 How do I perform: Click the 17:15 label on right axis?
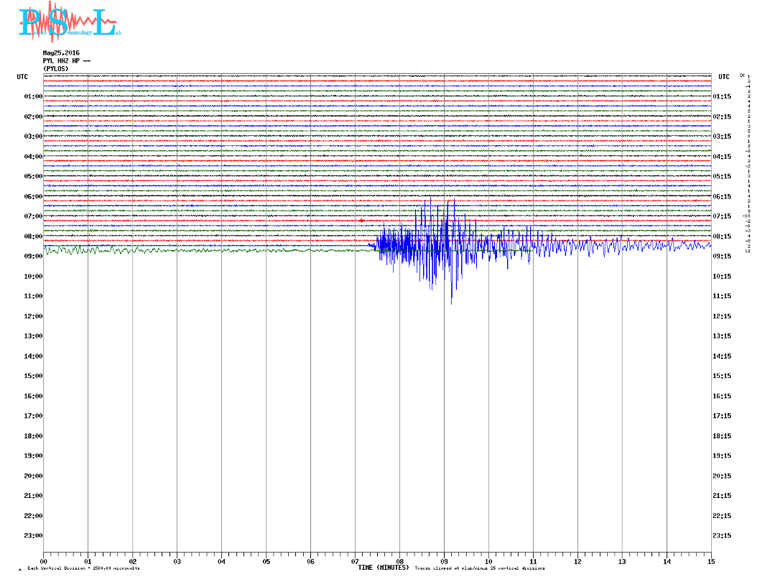[724, 416]
